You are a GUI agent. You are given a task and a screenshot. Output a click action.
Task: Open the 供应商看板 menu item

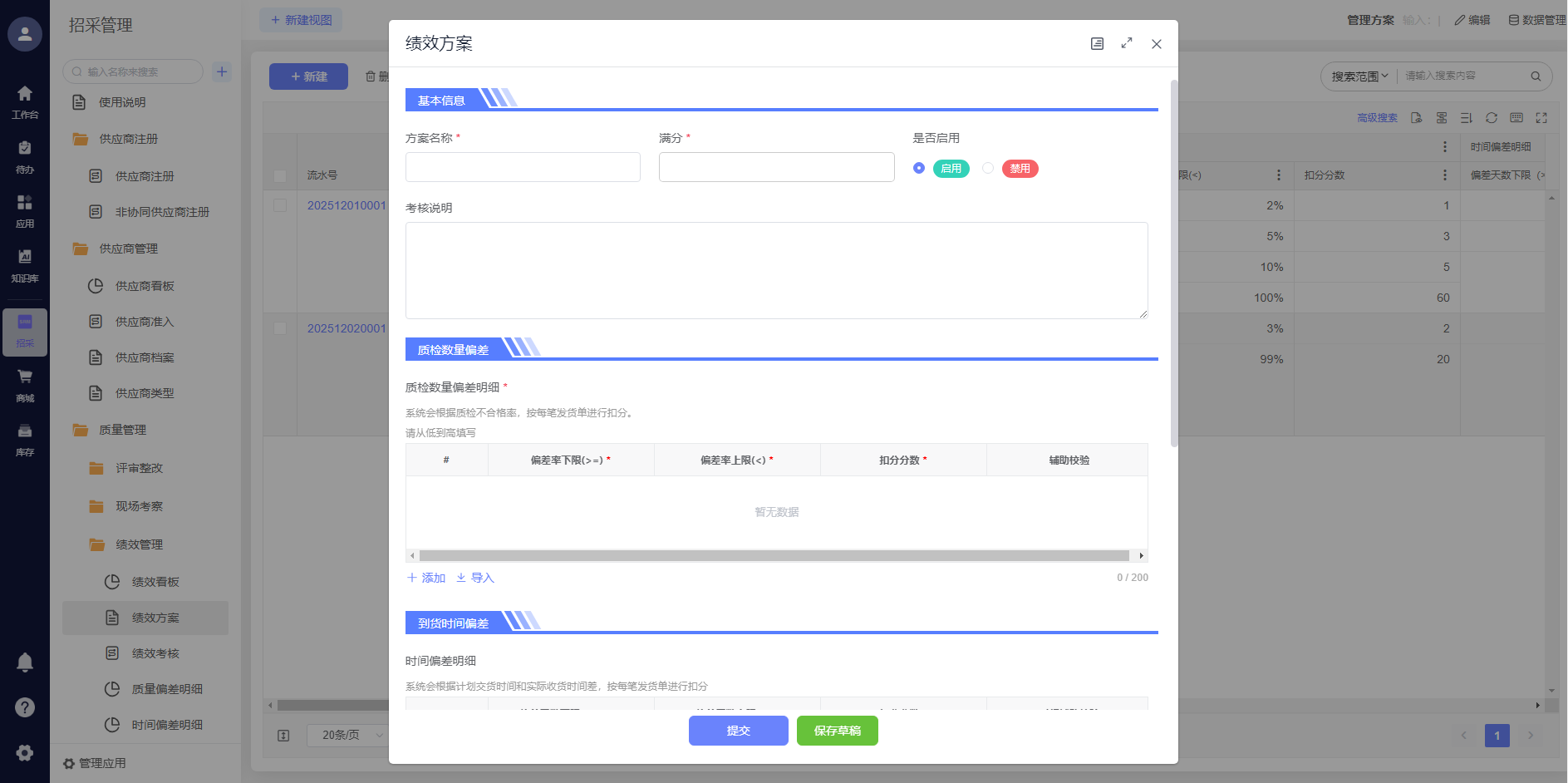click(145, 286)
